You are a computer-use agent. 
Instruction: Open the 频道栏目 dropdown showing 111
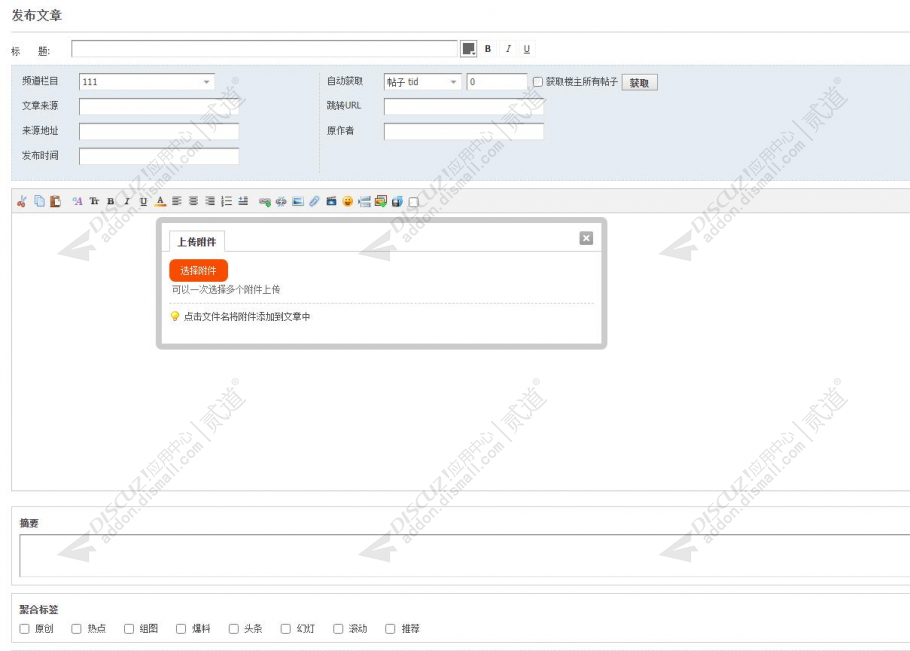point(146,82)
